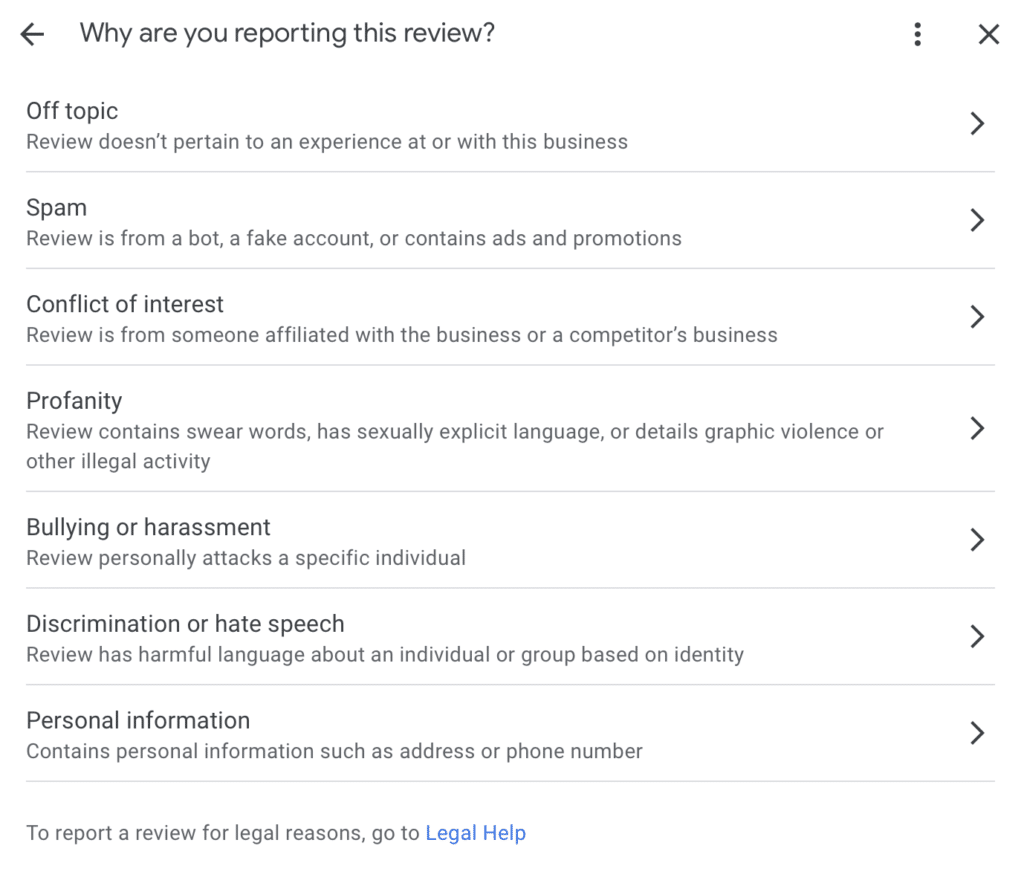Viewport: 1024px width, 889px height.
Task: Choose Bullying or harassment option
Action: click(x=510, y=541)
